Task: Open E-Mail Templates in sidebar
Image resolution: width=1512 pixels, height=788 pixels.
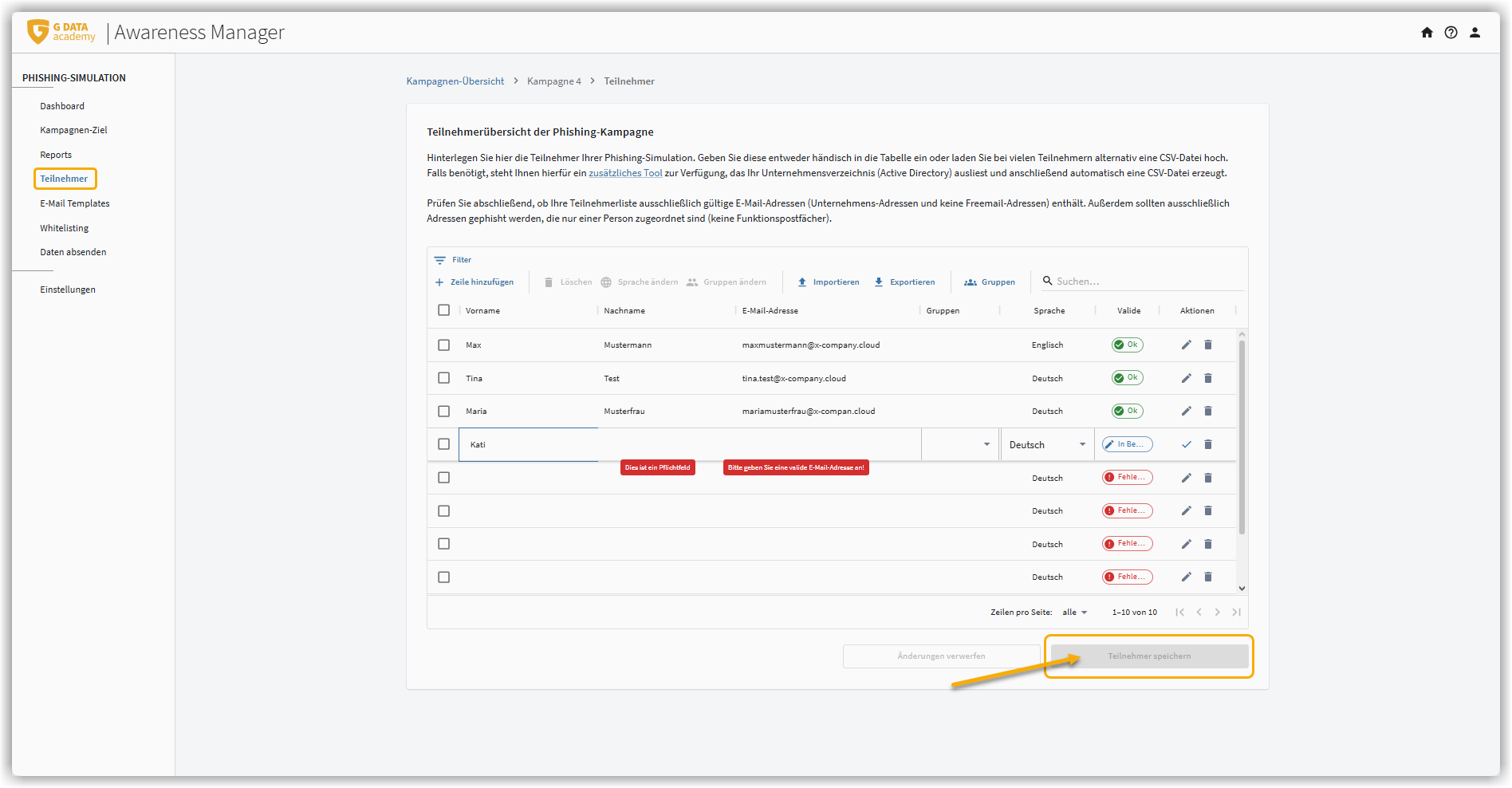Action: 75,203
